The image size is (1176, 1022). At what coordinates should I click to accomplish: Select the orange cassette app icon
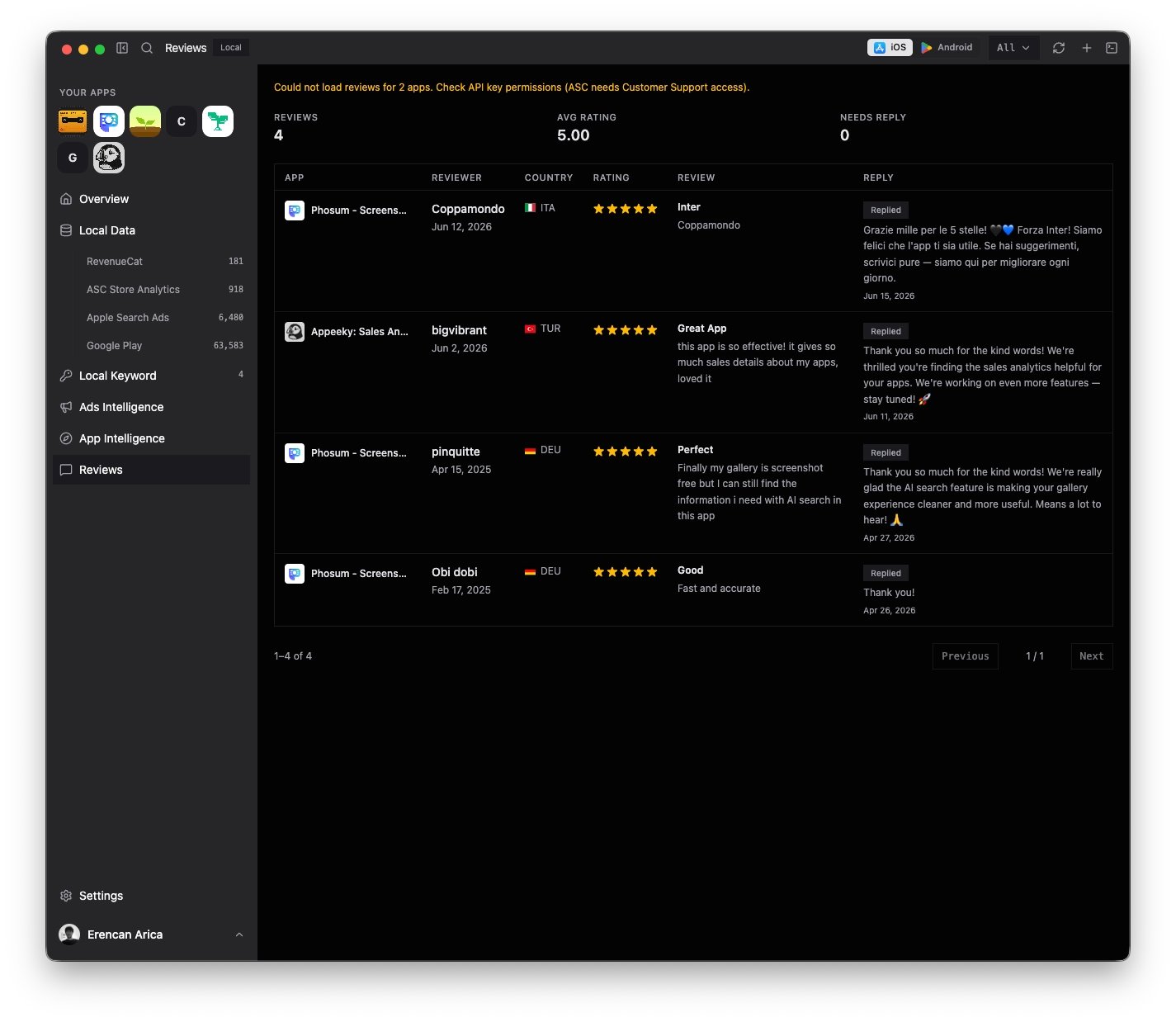[x=73, y=121]
